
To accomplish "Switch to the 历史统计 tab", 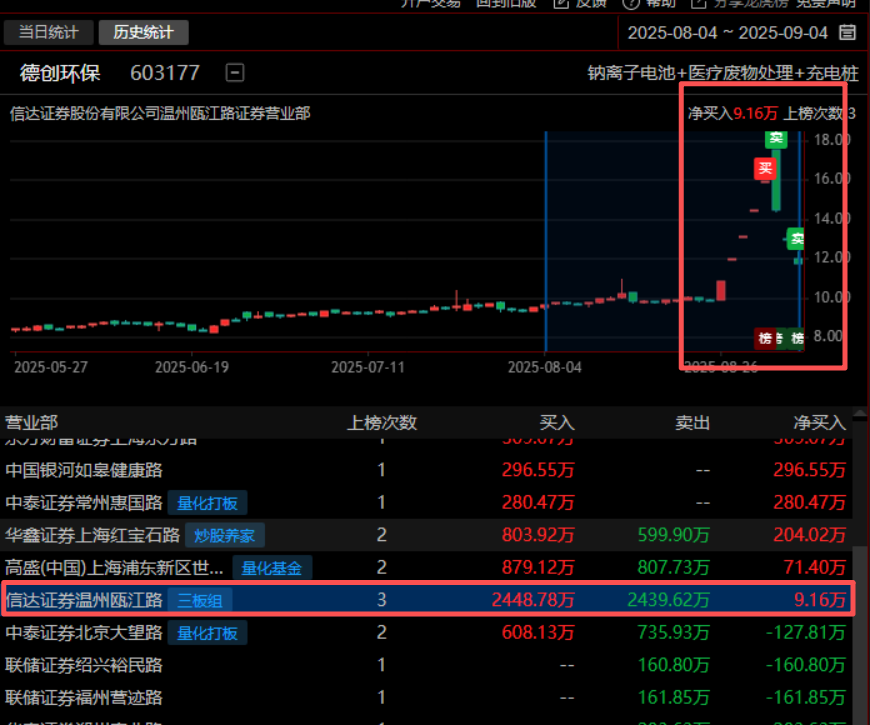I will (x=143, y=32).
